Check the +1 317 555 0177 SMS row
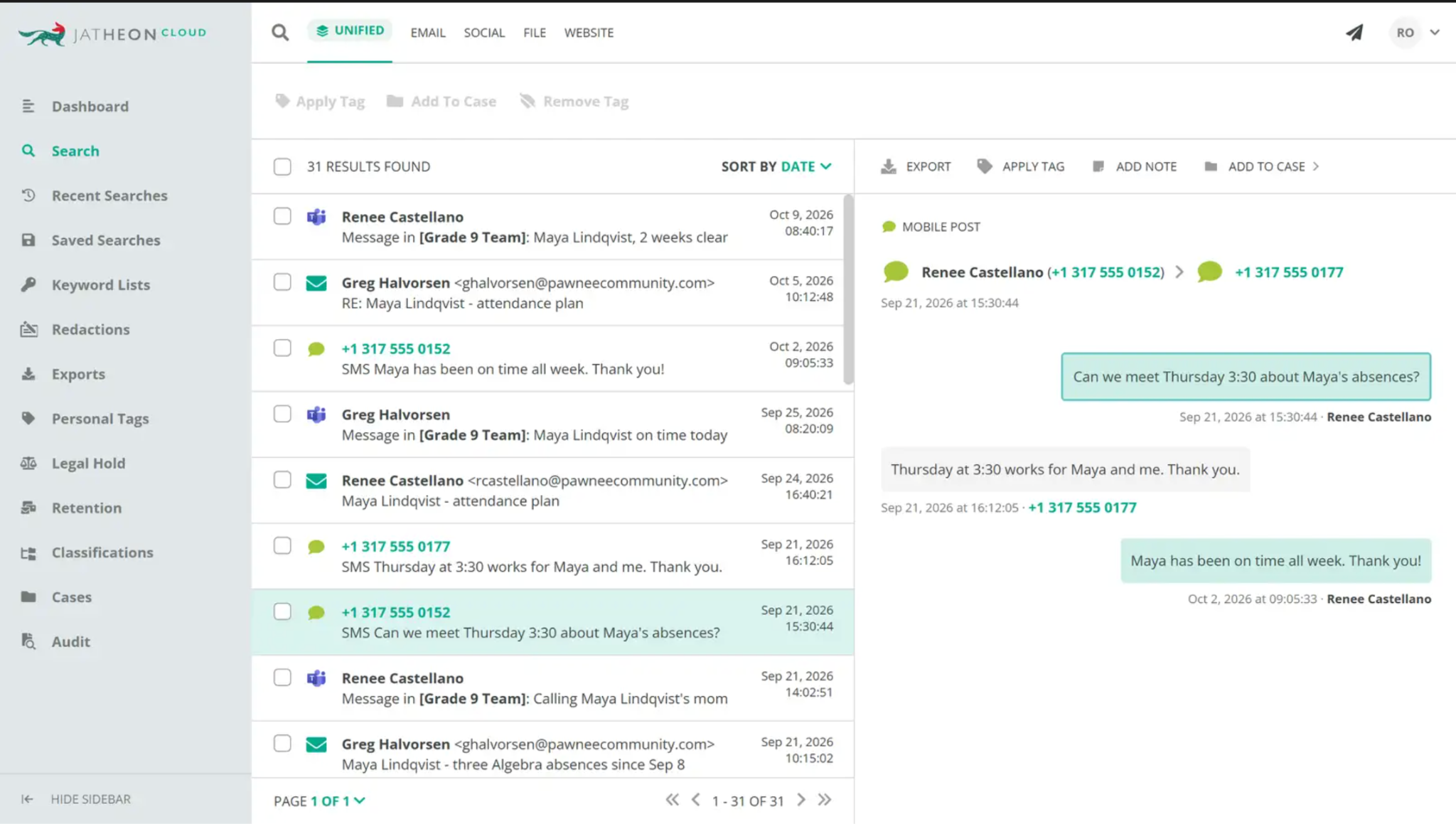Screen dimensions: 1456x824 pos(282,546)
